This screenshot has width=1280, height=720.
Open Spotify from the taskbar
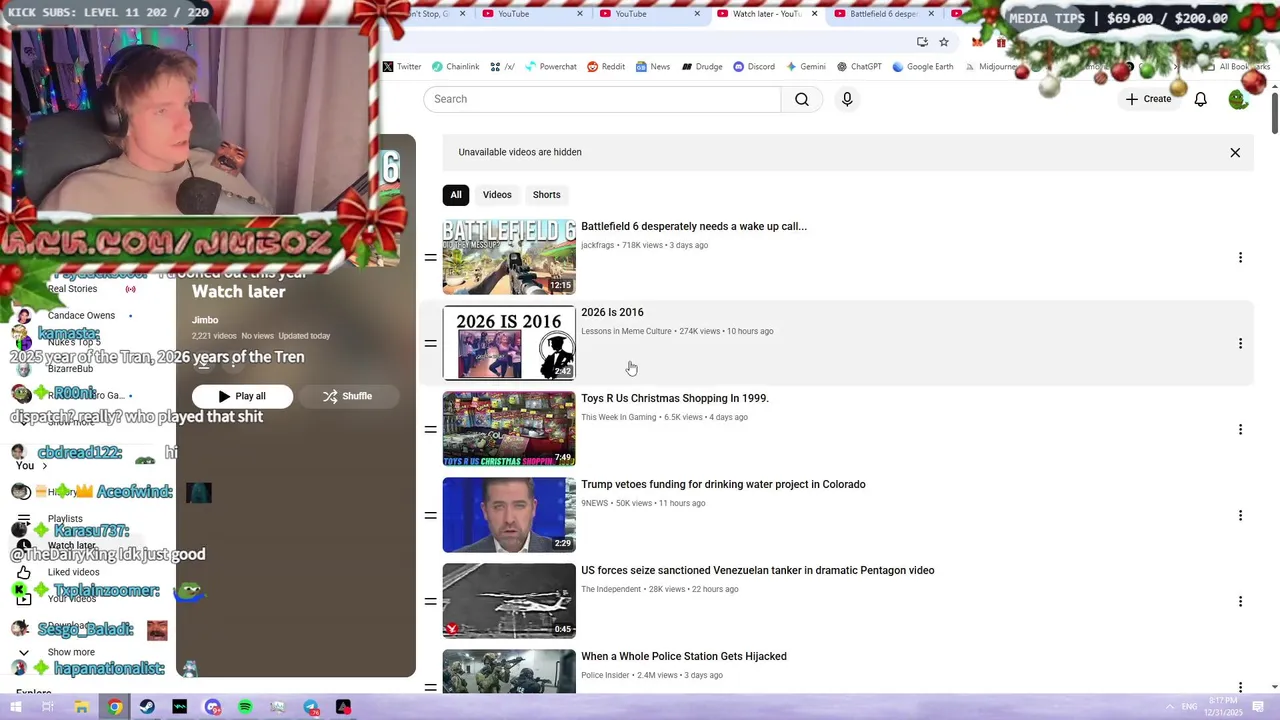tap(245, 707)
